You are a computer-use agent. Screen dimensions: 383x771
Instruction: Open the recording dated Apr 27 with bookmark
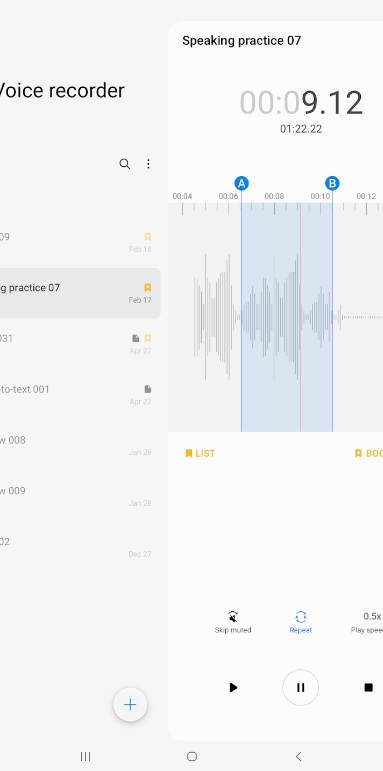point(80,344)
